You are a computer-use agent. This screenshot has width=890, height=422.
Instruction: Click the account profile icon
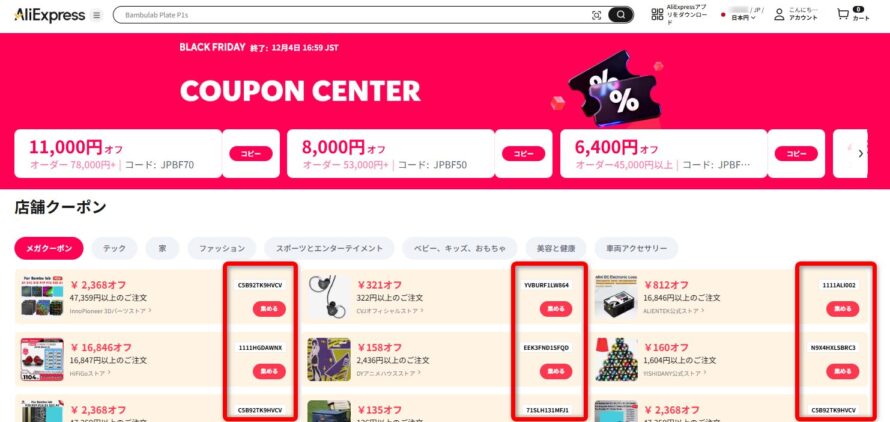779,14
